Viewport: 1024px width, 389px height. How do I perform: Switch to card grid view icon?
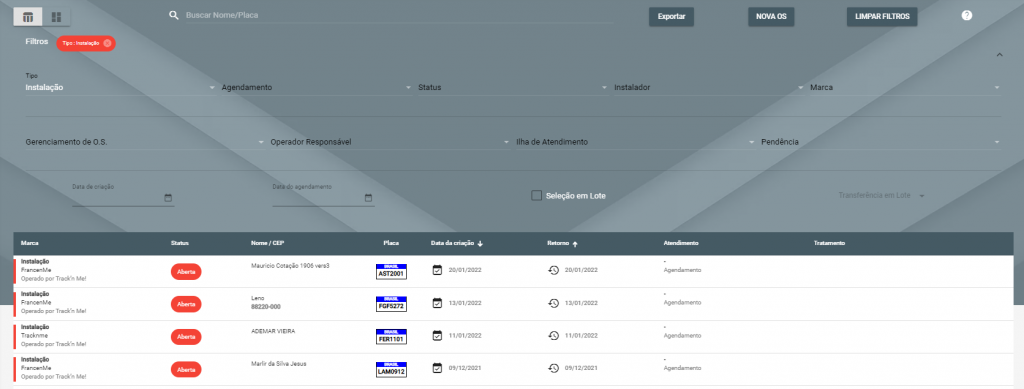pos(56,17)
